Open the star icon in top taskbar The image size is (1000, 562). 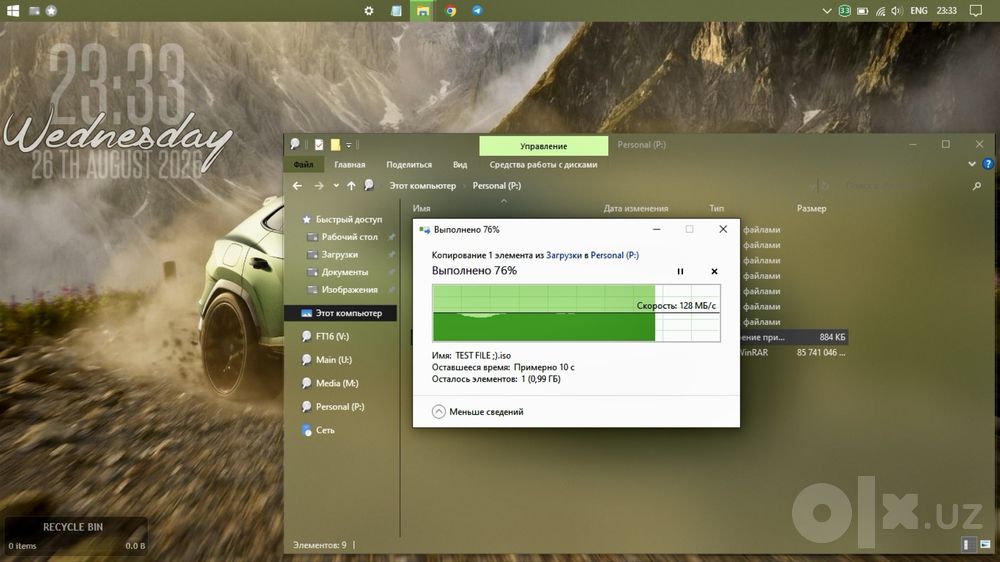[52, 11]
